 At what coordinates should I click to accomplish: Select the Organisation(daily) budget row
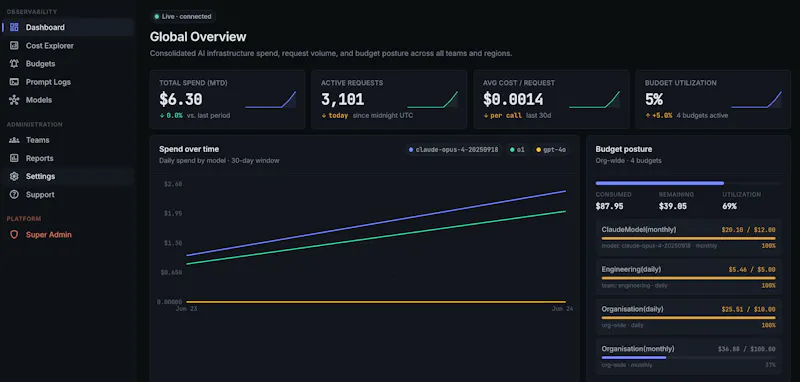point(688,317)
